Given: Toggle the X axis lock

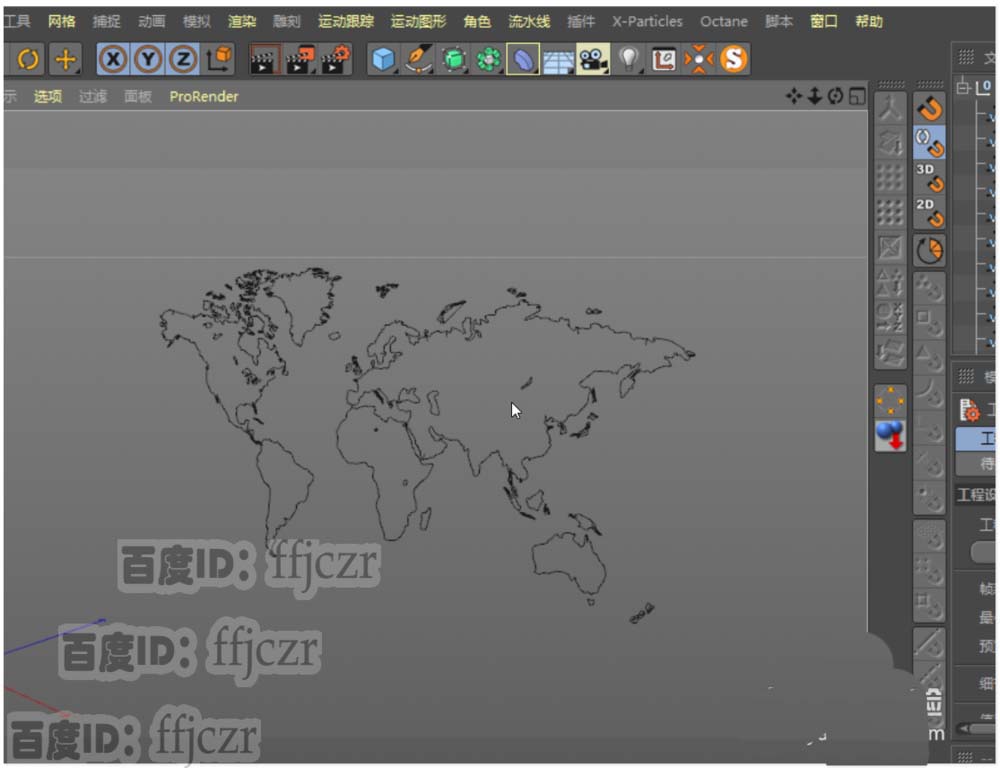Looking at the screenshot, I should tap(114, 59).
